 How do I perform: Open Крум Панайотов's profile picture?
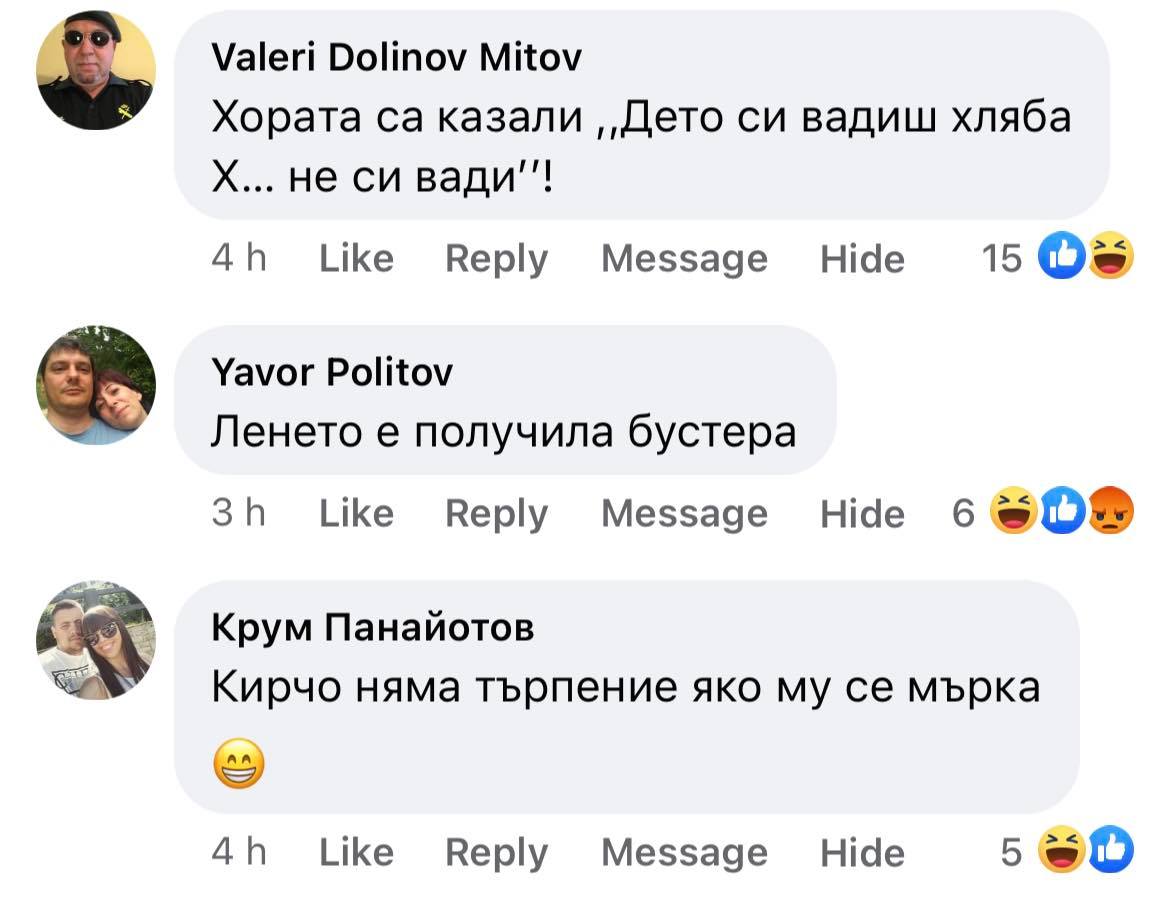click(96, 639)
